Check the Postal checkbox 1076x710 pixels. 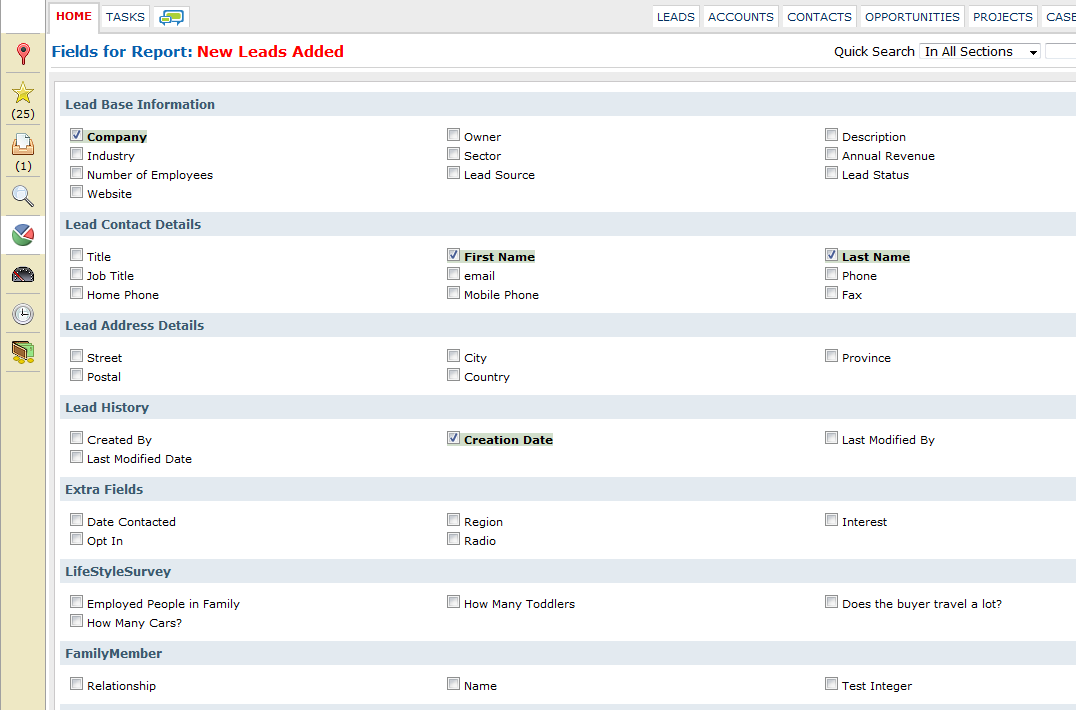coord(76,375)
